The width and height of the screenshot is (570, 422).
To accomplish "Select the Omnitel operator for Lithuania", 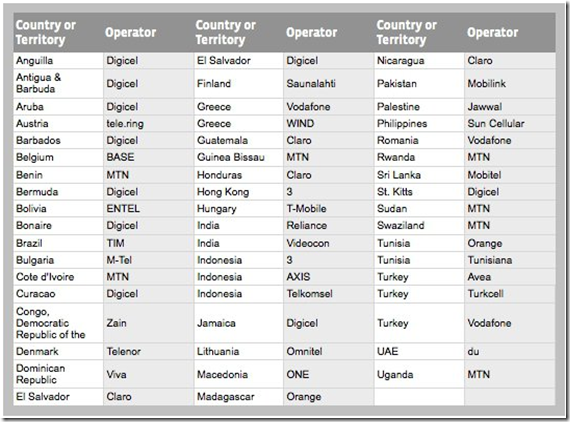I will [x=329, y=351].
